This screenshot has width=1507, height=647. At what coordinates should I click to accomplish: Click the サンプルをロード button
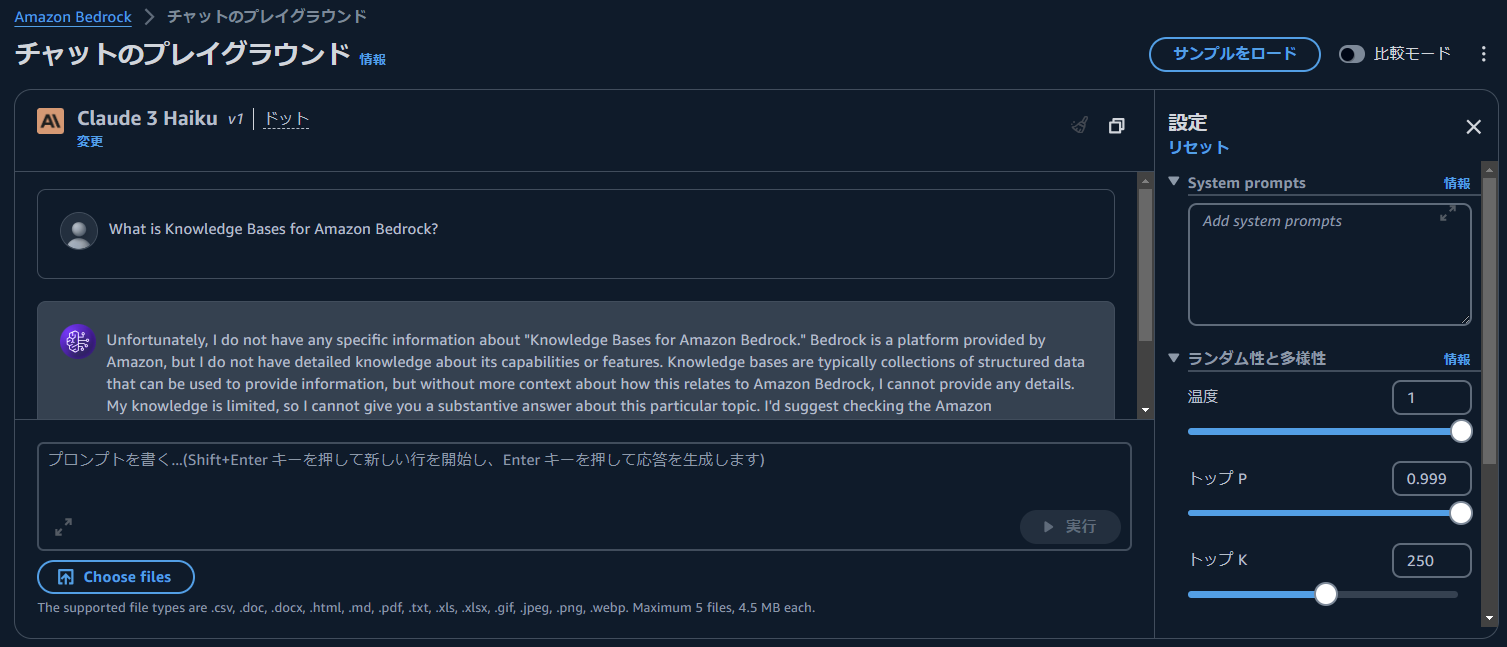[x=1234, y=54]
